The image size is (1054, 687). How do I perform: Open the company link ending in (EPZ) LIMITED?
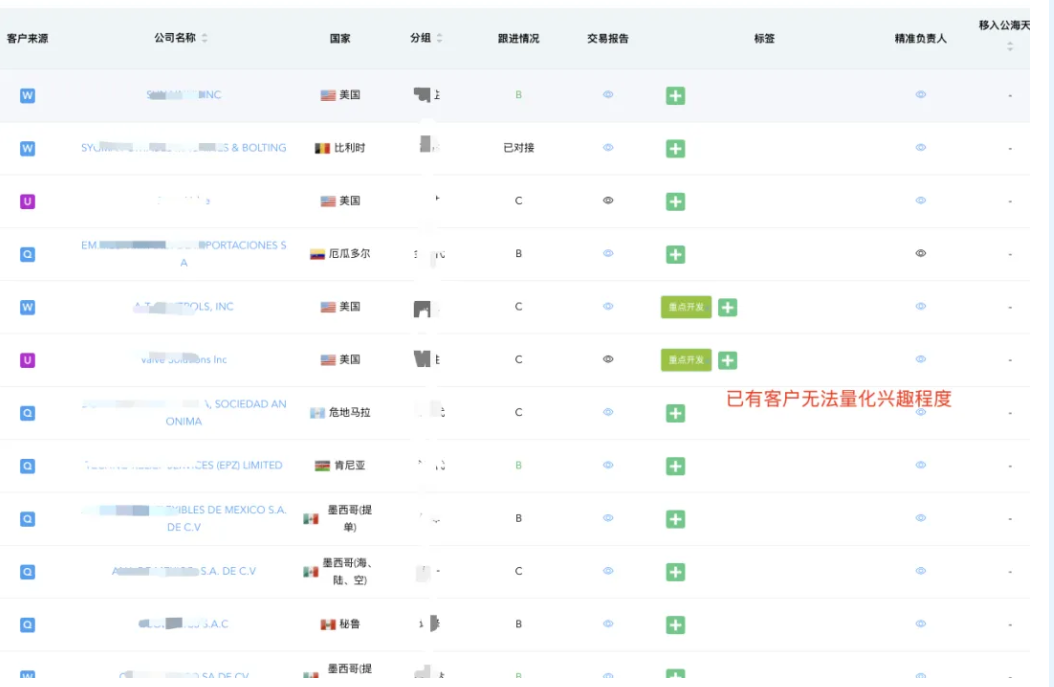(x=183, y=465)
